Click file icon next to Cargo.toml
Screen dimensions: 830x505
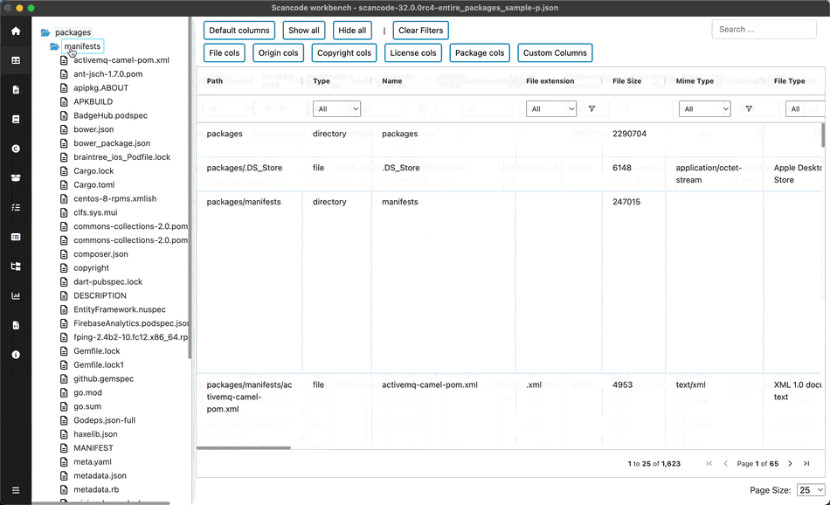(x=64, y=185)
